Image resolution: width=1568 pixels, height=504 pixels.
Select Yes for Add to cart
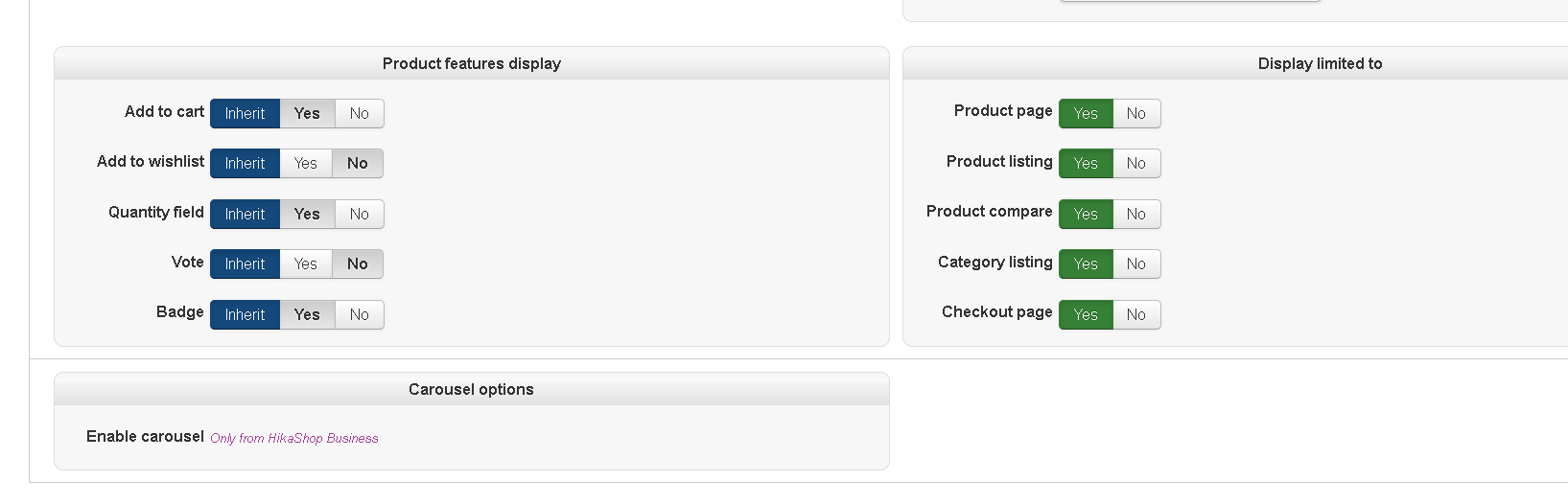click(307, 113)
